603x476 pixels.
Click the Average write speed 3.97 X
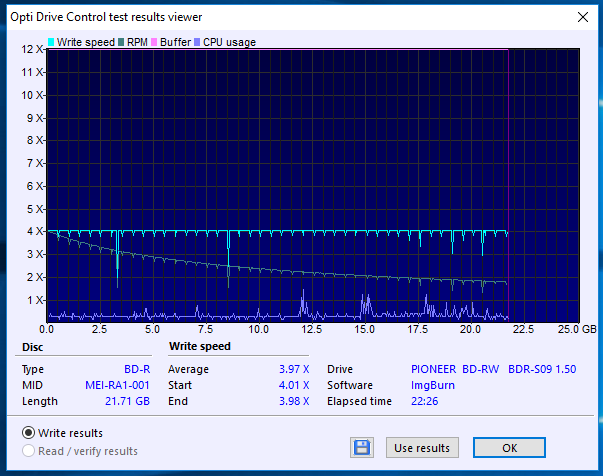294,369
